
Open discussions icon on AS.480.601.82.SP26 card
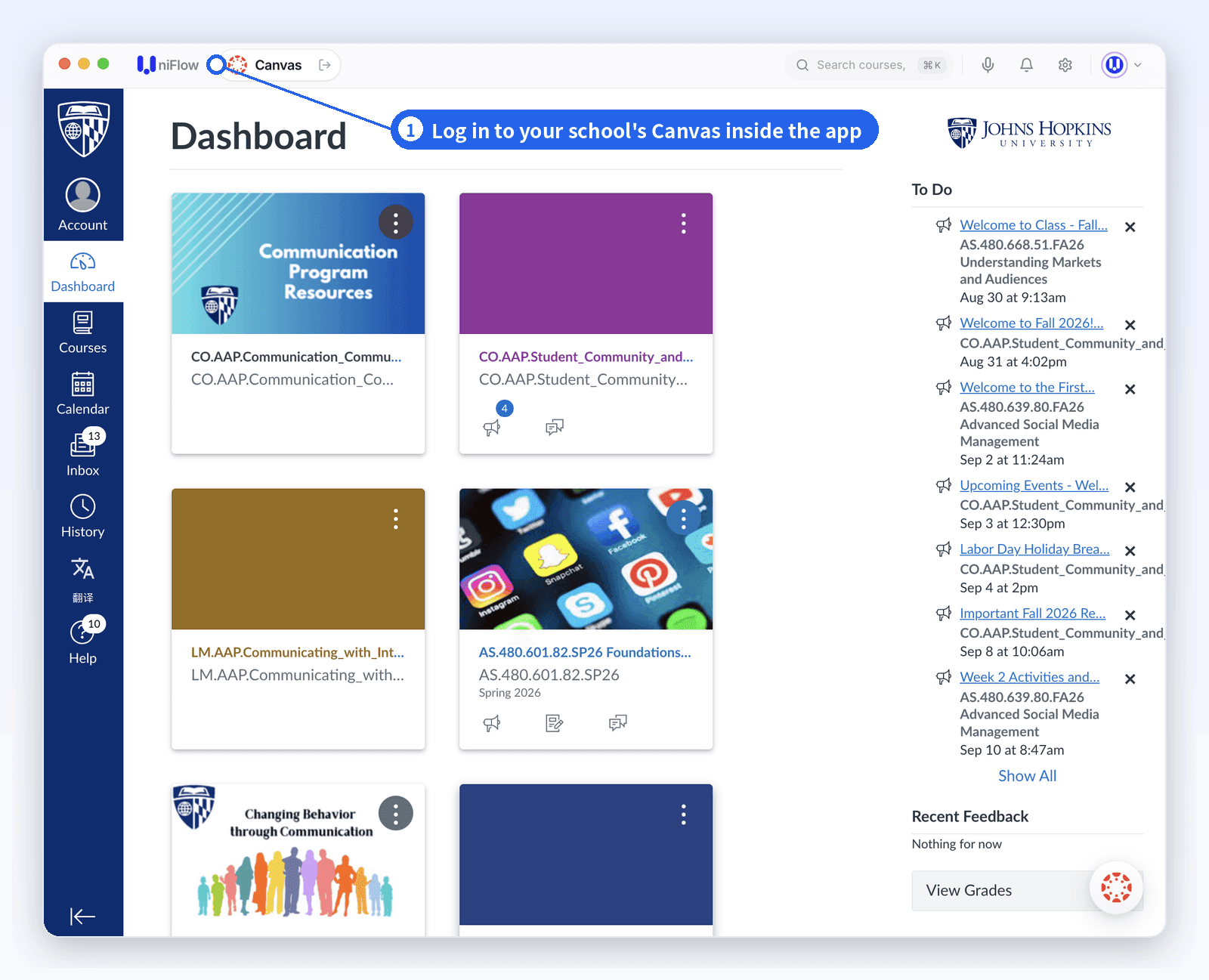coord(618,723)
